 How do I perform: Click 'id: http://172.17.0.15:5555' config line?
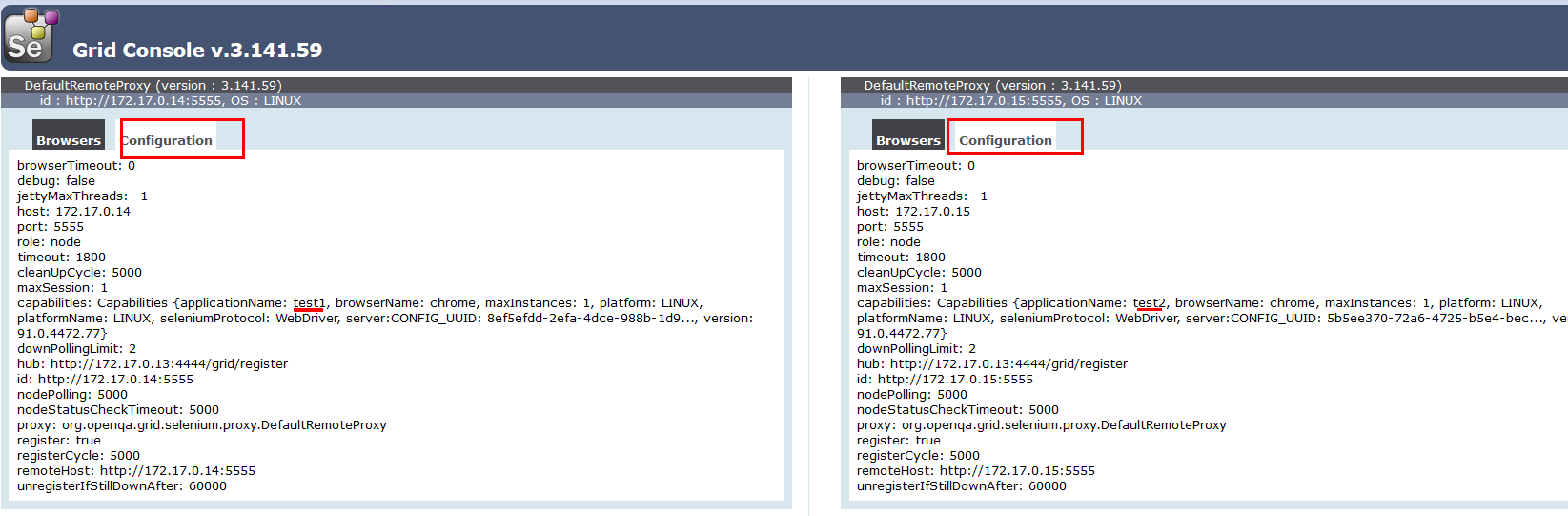[945, 380]
